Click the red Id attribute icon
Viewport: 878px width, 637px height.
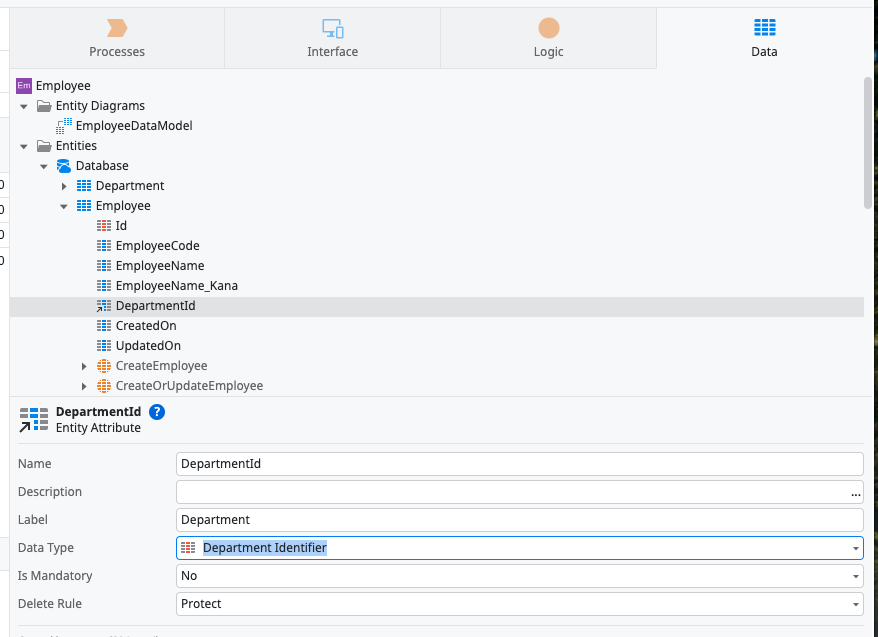click(x=104, y=226)
